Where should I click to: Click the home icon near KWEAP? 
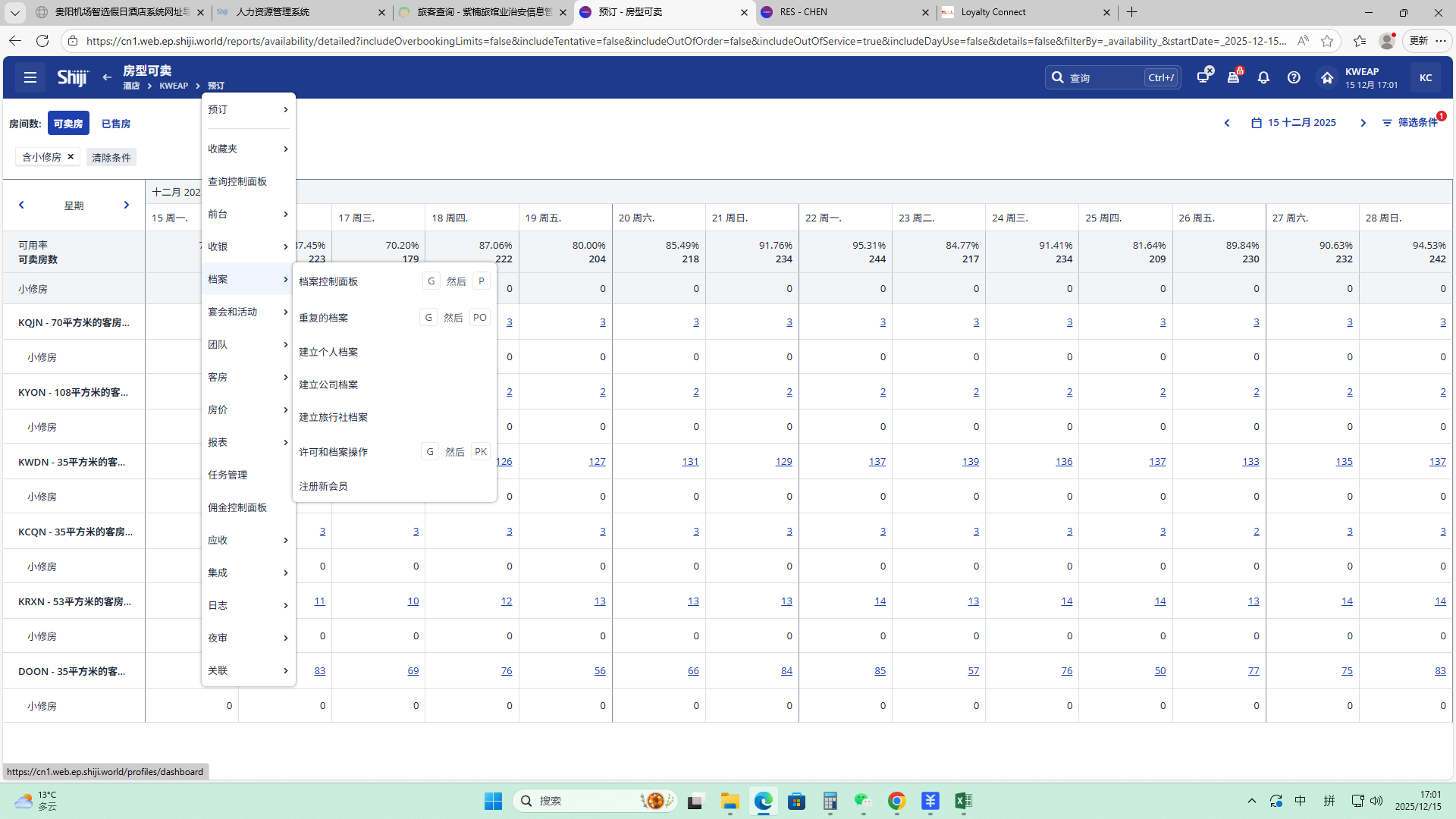pyautogui.click(x=1327, y=77)
